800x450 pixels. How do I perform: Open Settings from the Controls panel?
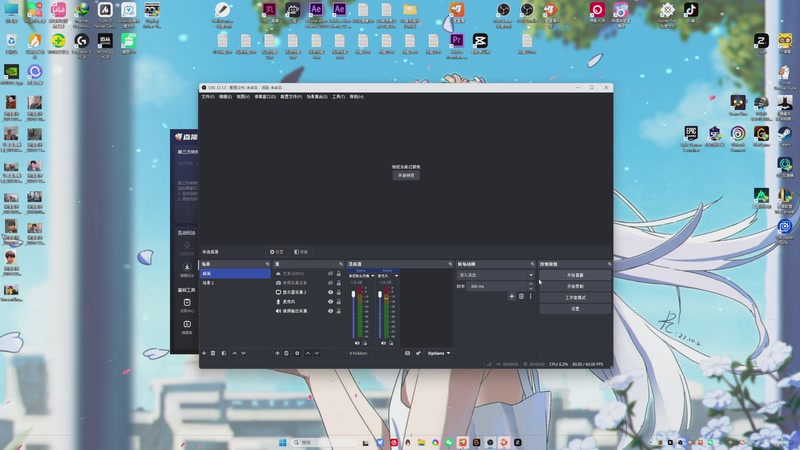575,309
